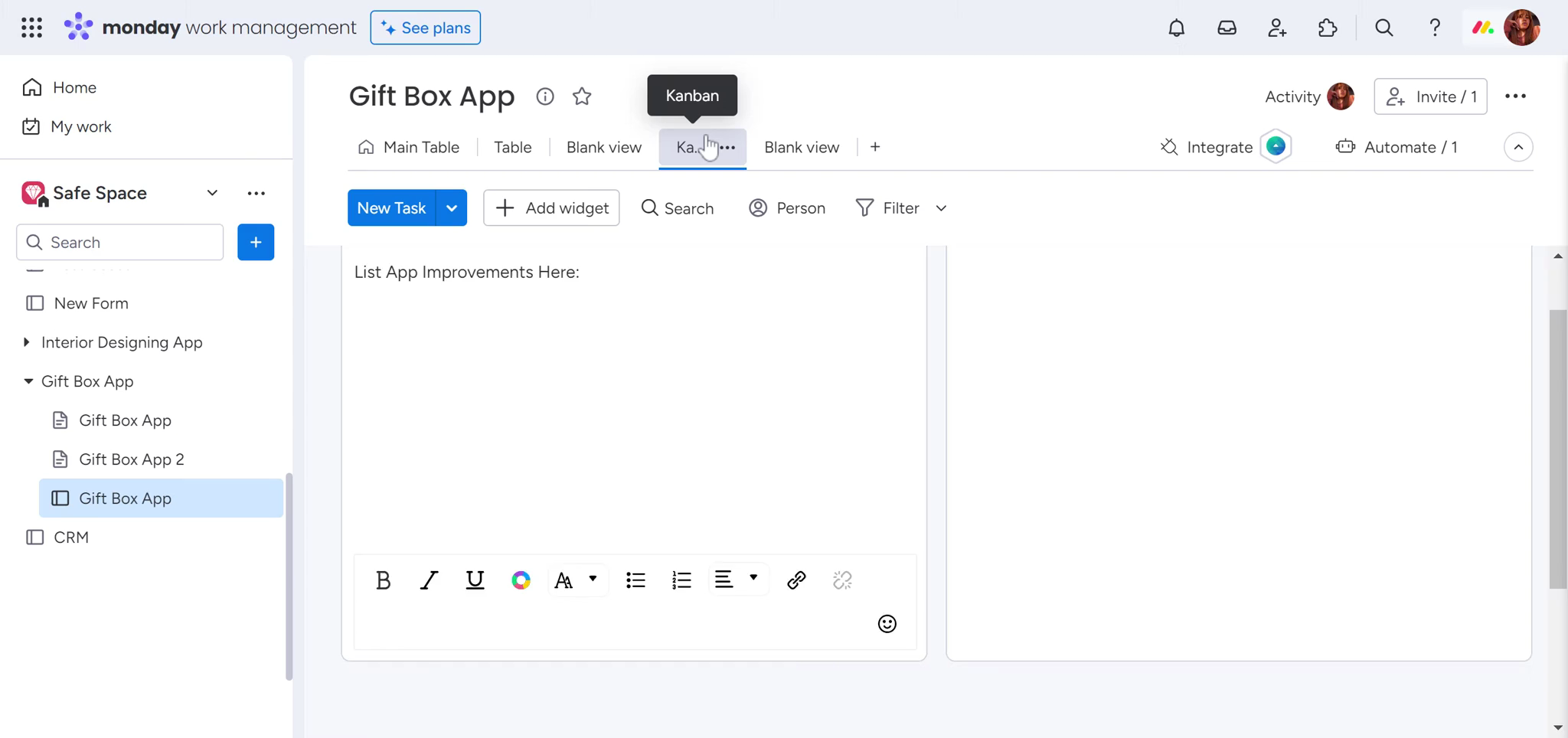Open the font size dropdown
The image size is (1568, 738).
(x=577, y=580)
